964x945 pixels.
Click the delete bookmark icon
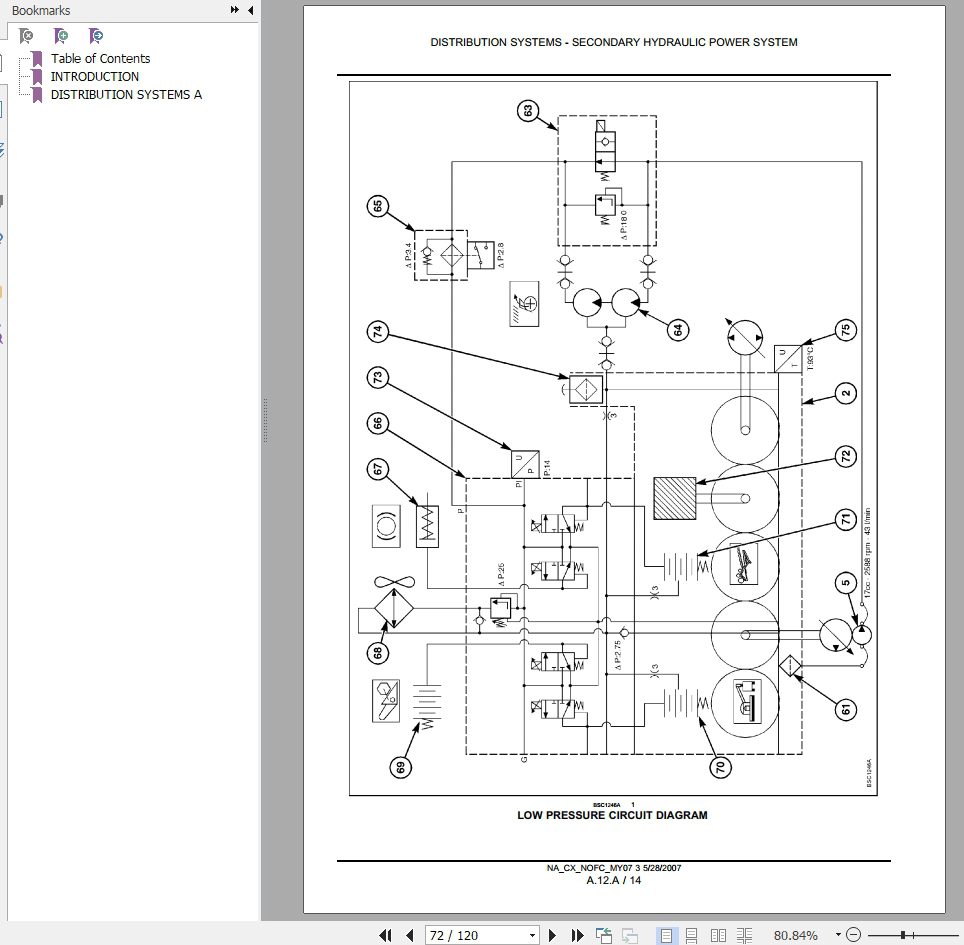coord(26,36)
